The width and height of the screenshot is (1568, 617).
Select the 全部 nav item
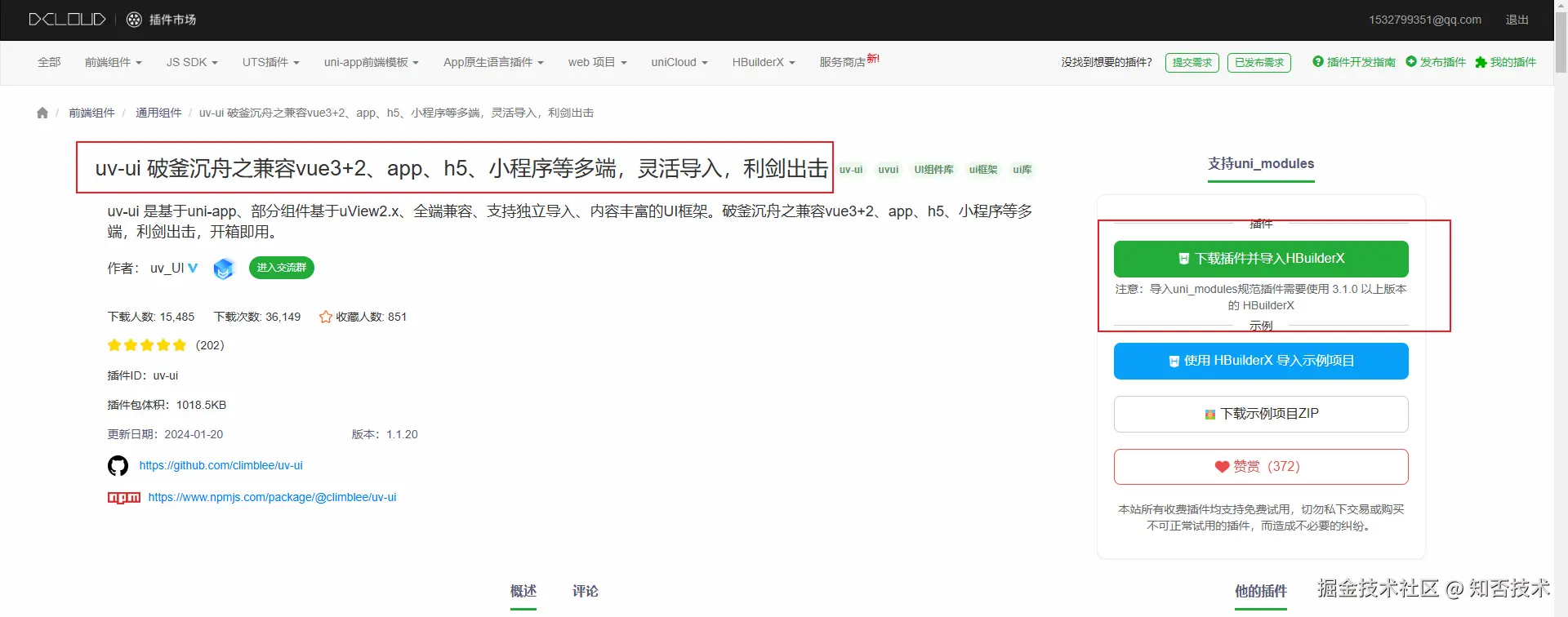click(x=49, y=62)
